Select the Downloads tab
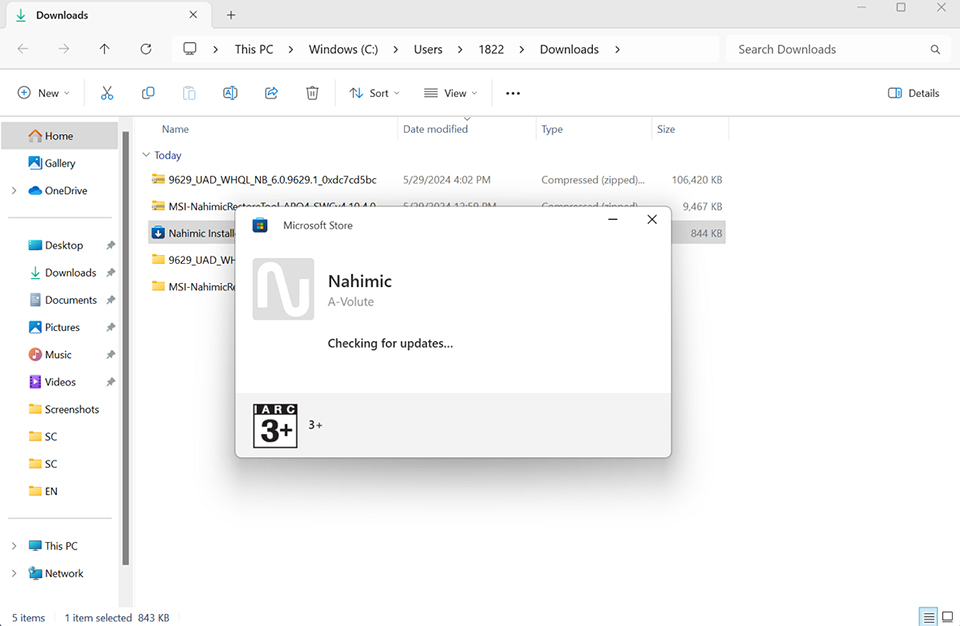Viewport: 960px width, 626px height. (107, 15)
